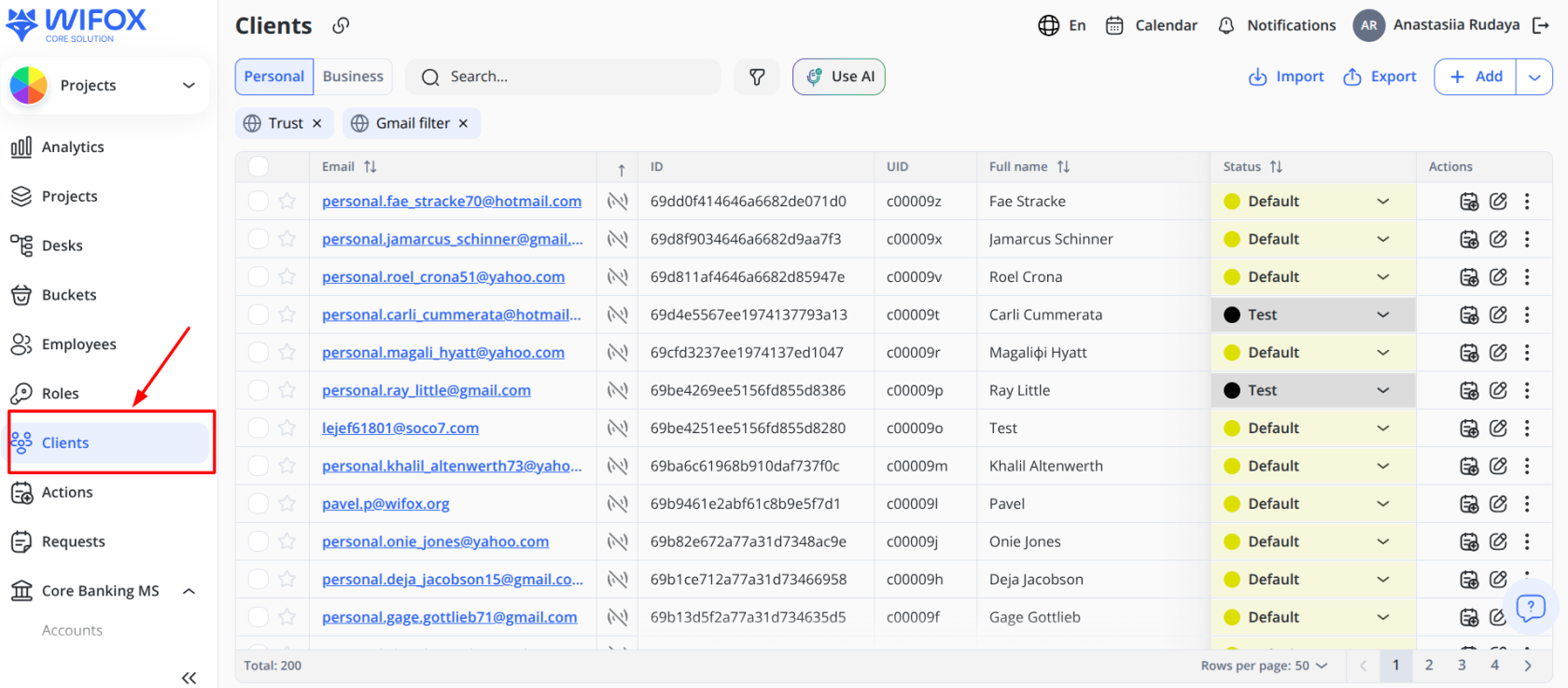Screen dimensions: 1568x688
Task: Go to page 2 of results
Action: tap(1429, 666)
